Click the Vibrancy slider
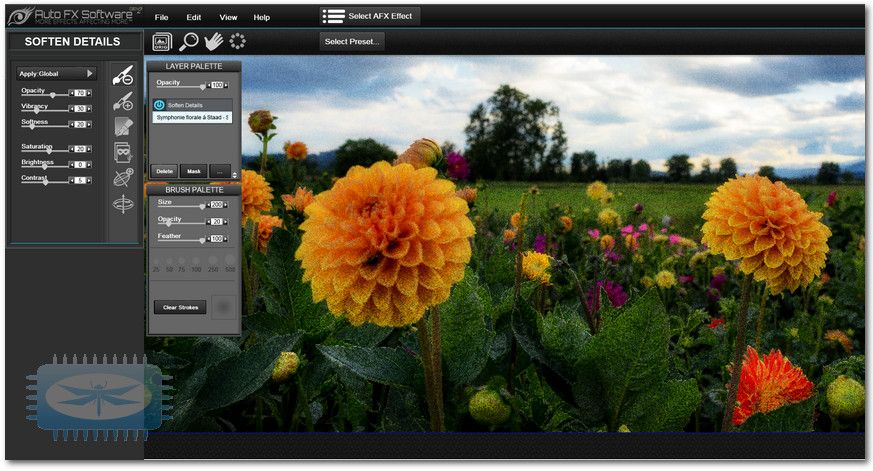 (45, 110)
